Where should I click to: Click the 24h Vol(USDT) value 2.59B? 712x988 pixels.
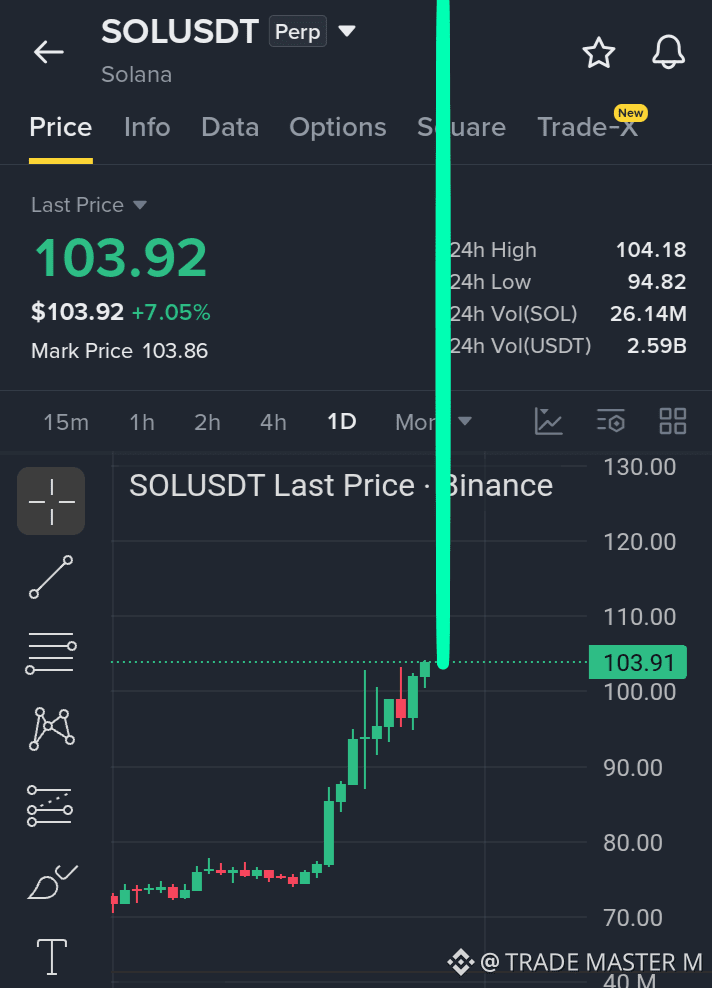(x=657, y=346)
